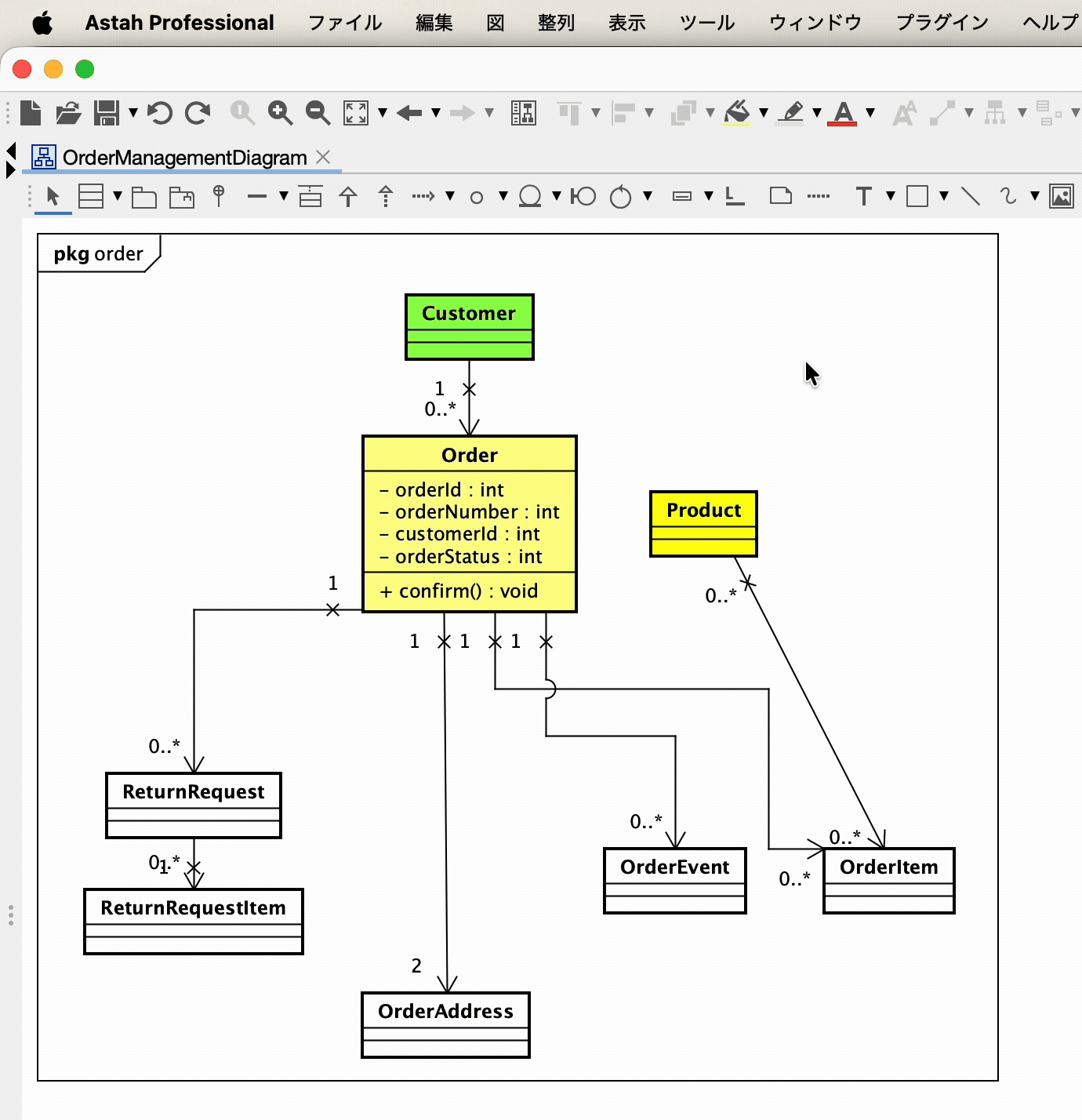
Task: Select the Note tool icon
Action: [781, 196]
